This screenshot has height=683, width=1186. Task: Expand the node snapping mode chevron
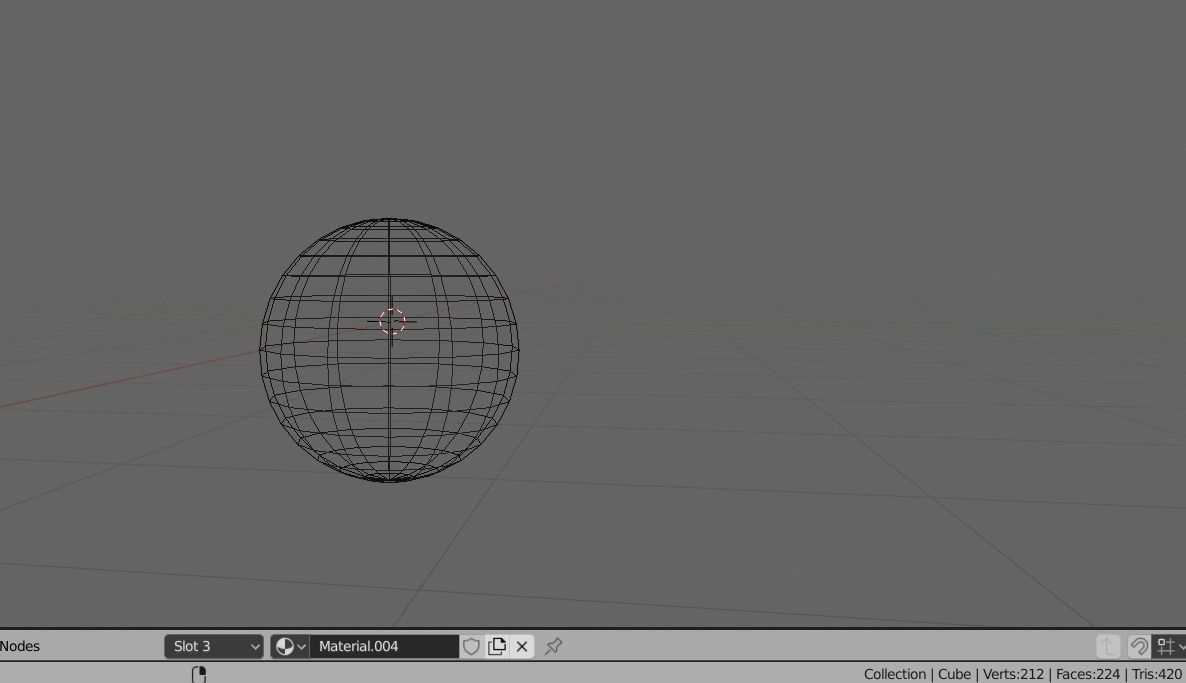tap(1181, 646)
